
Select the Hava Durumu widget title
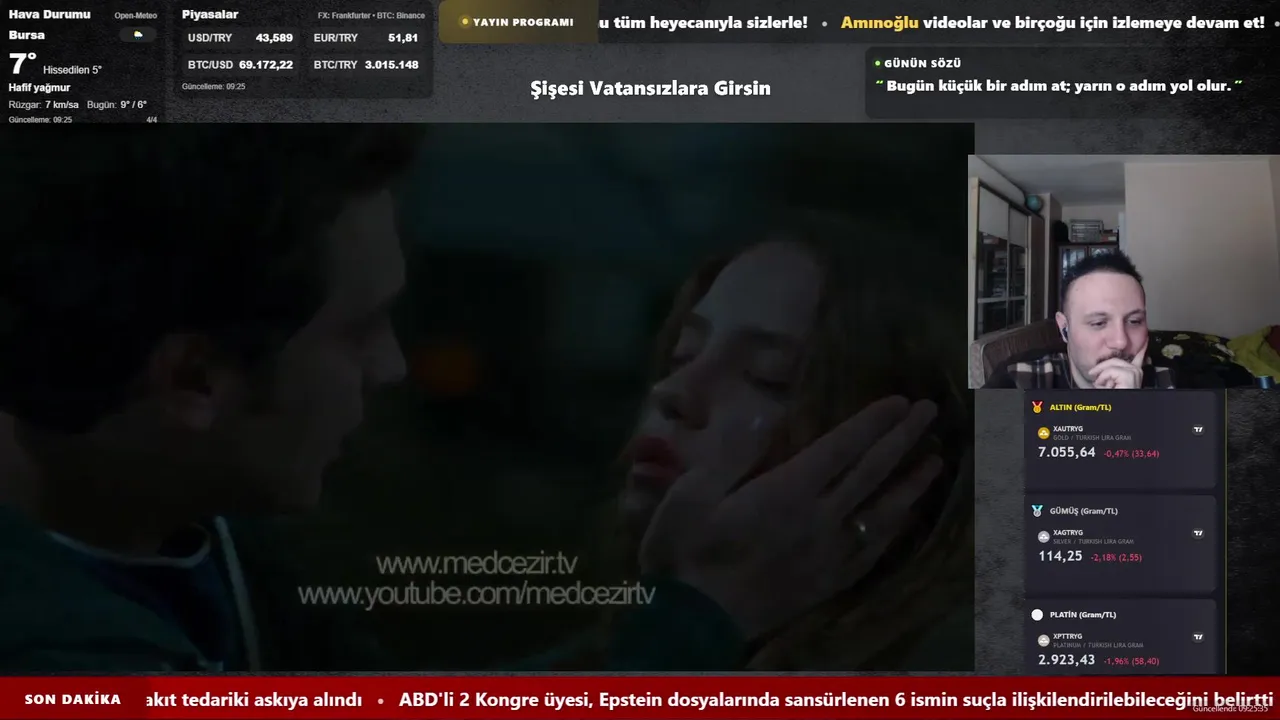pos(50,14)
